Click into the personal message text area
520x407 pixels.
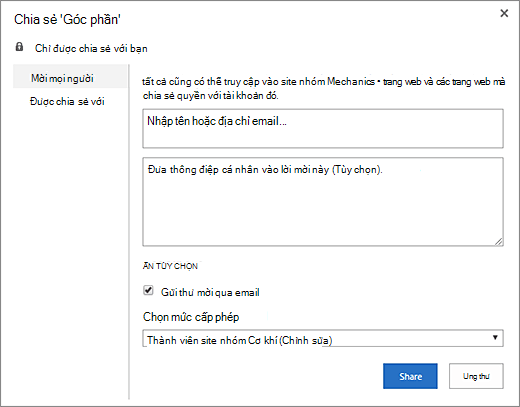point(323,202)
